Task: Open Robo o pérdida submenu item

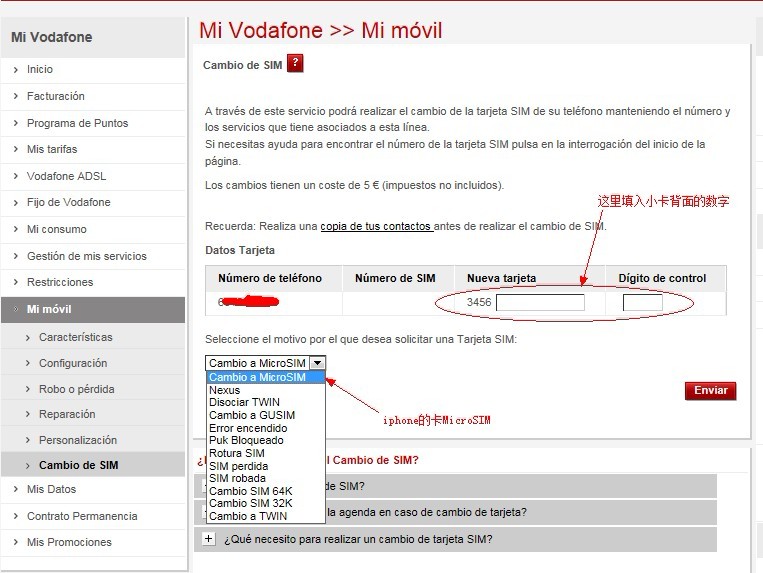Action: [76, 389]
